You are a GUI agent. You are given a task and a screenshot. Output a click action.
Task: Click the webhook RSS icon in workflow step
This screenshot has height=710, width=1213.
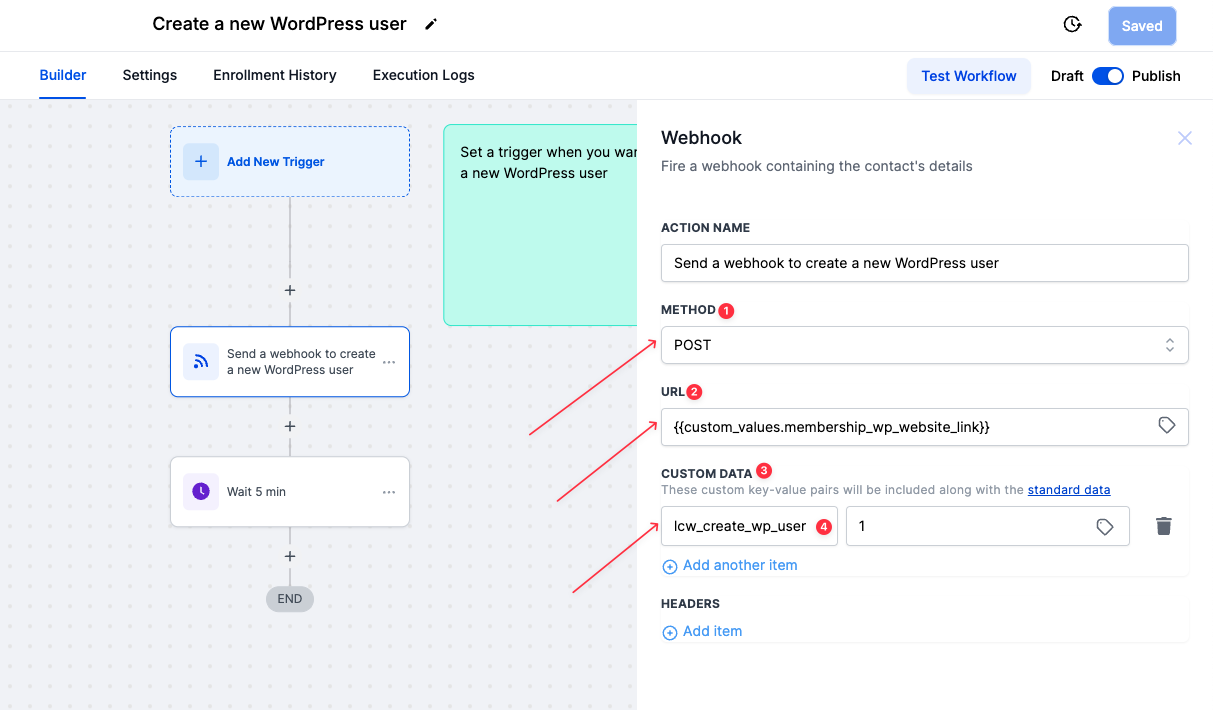(201, 362)
